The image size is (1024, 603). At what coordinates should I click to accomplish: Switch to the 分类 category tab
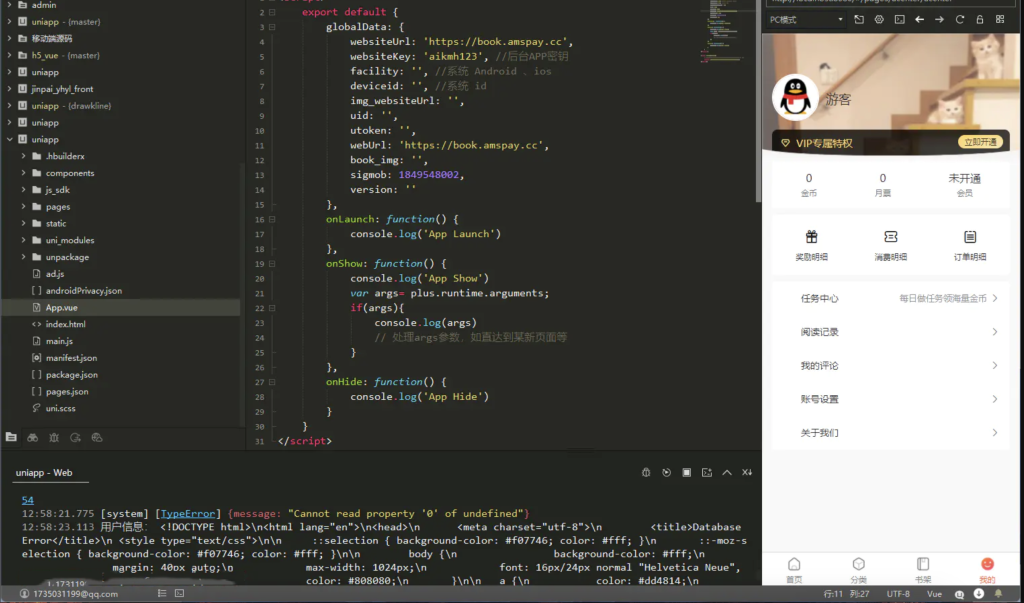[x=858, y=570]
